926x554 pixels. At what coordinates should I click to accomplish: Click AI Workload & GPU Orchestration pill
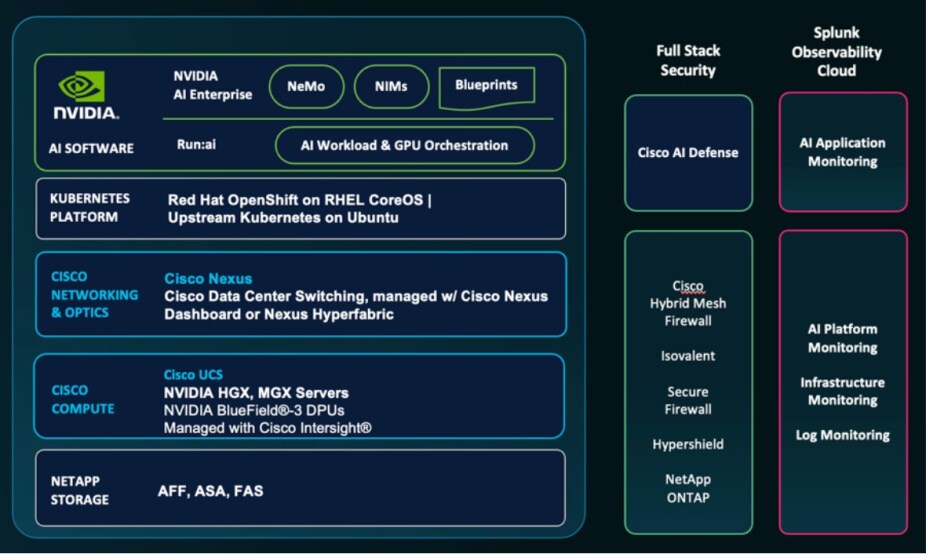[404, 146]
